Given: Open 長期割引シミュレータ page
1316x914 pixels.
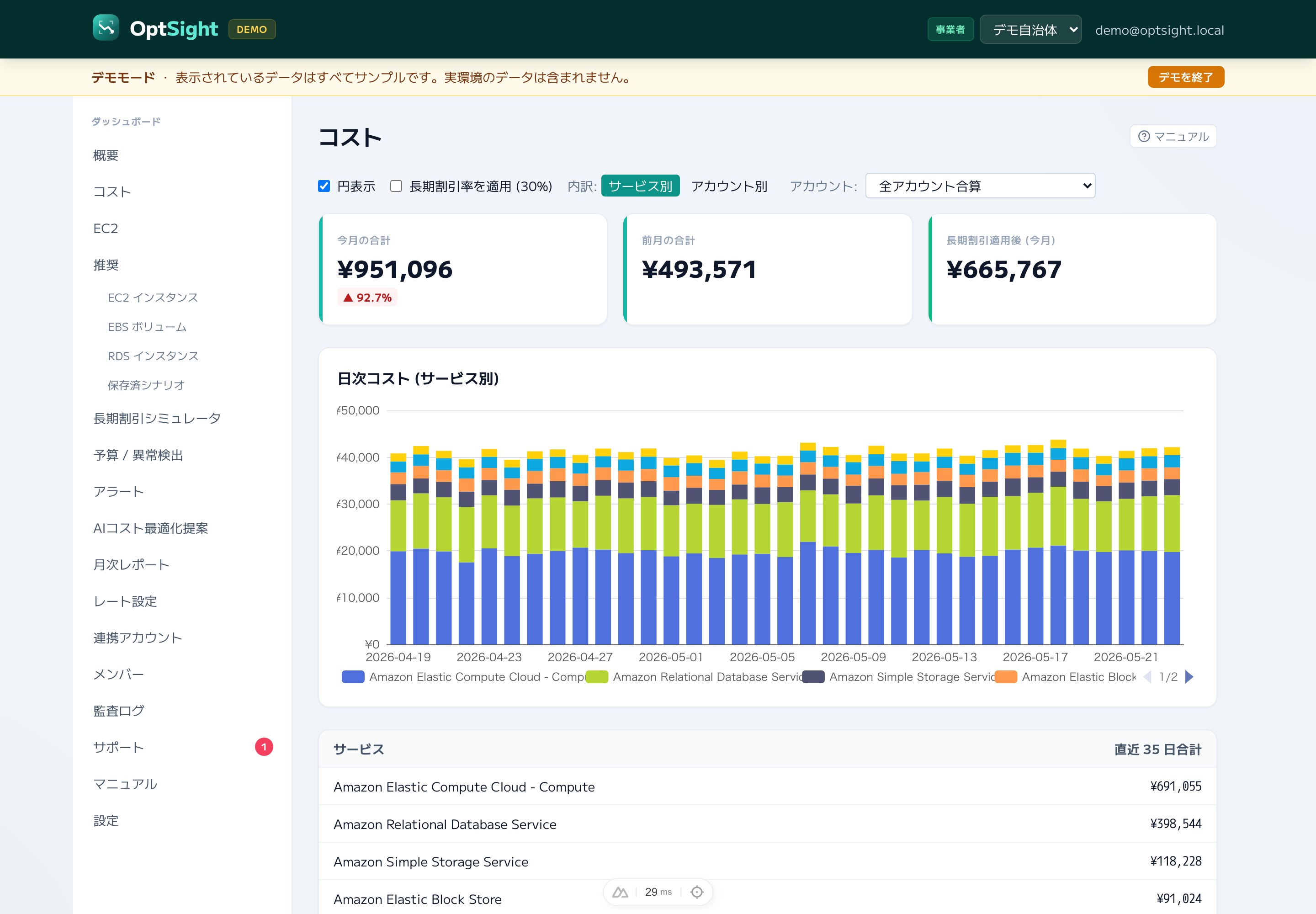Looking at the screenshot, I should click(x=157, y=418).
